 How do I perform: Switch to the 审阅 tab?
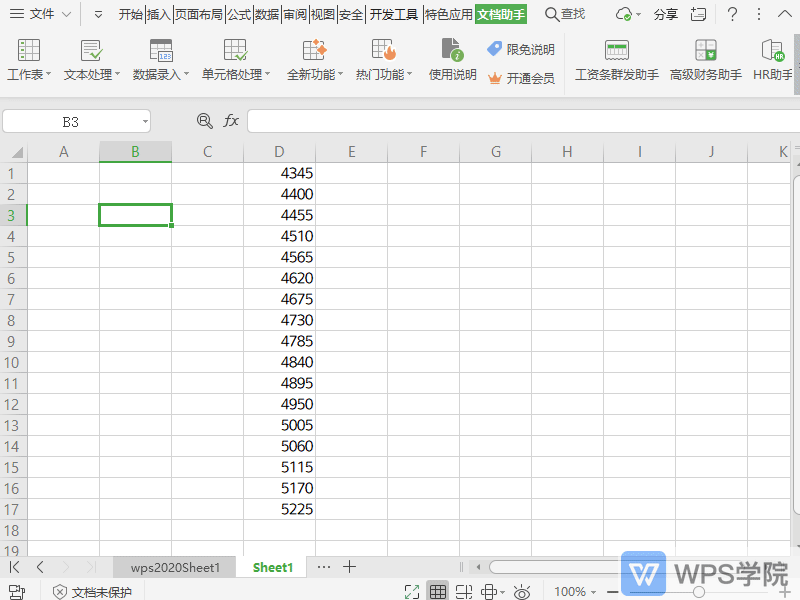click(295, 14)
